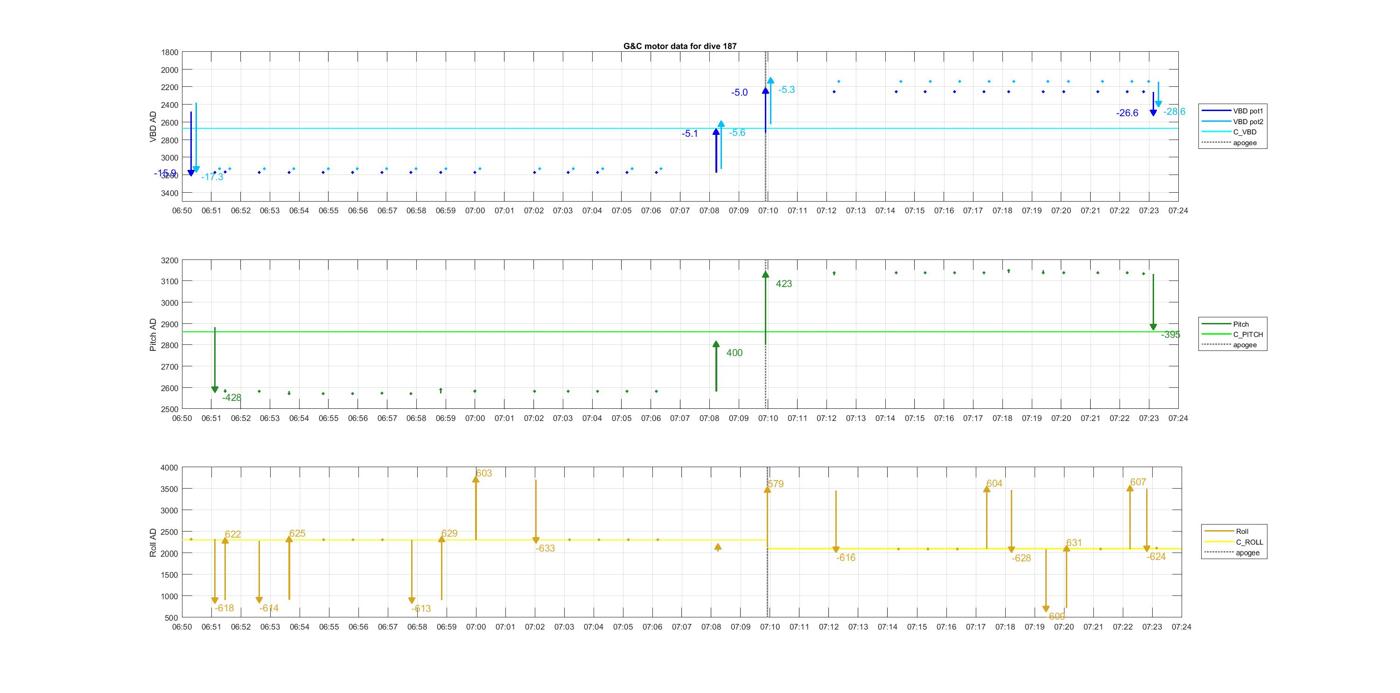Click "07:24" time tick under VBD plot
The width and height of the screenshot is (1400, 693).
click(x=1179, y=211)
